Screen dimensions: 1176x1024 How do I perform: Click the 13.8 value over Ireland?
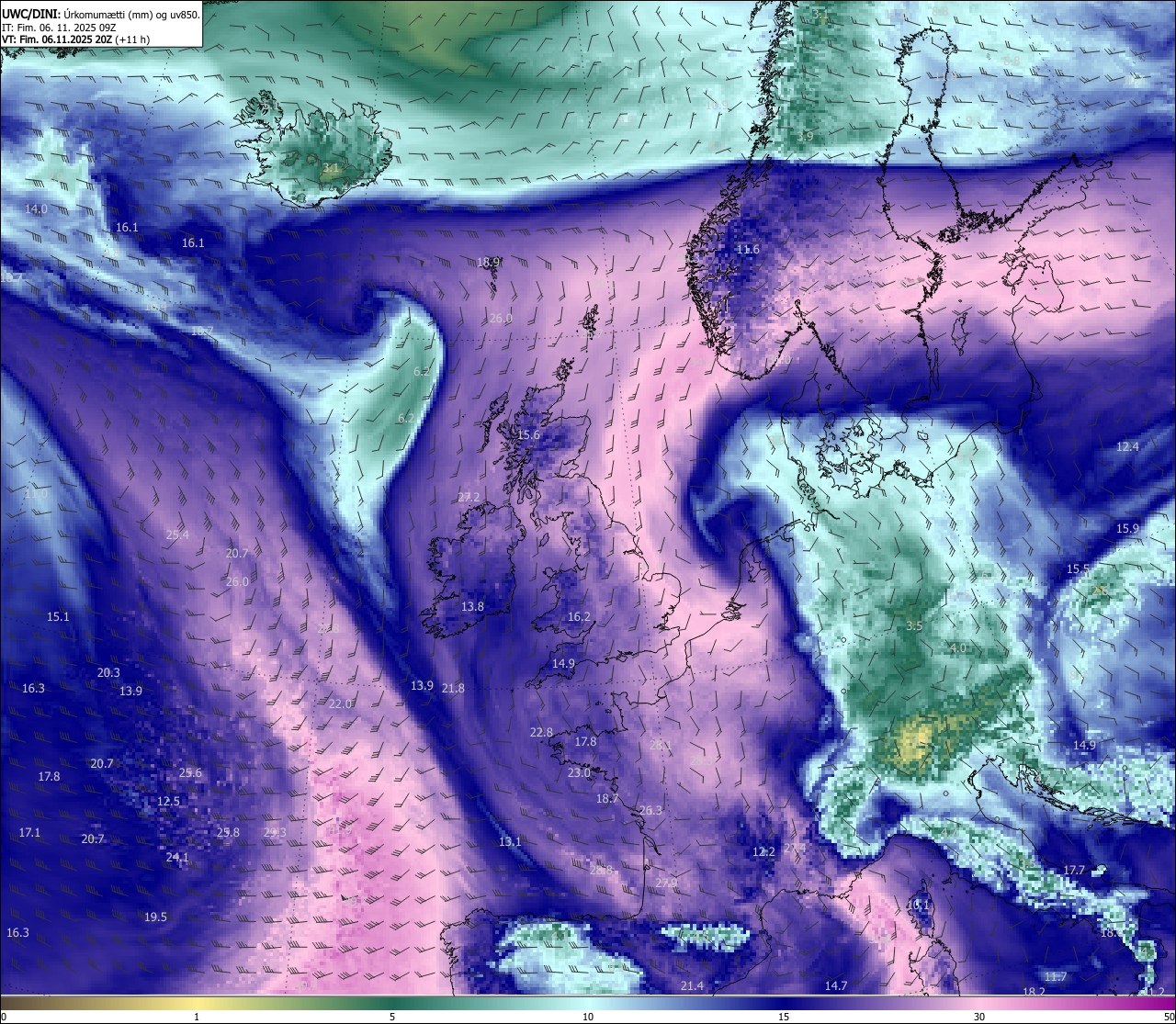point(472,607)
